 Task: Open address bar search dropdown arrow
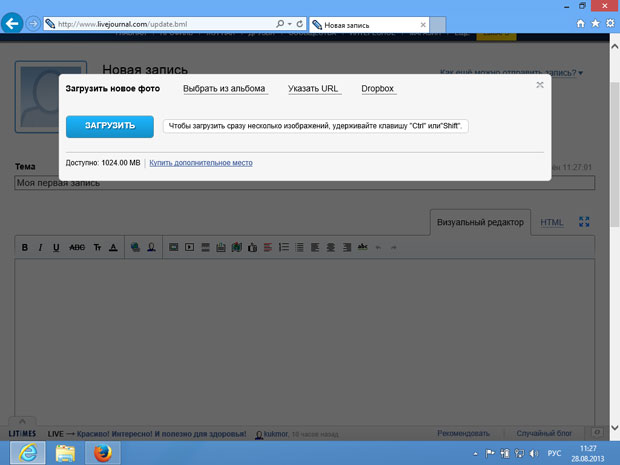pyautogui.click(x=289, y=23)
